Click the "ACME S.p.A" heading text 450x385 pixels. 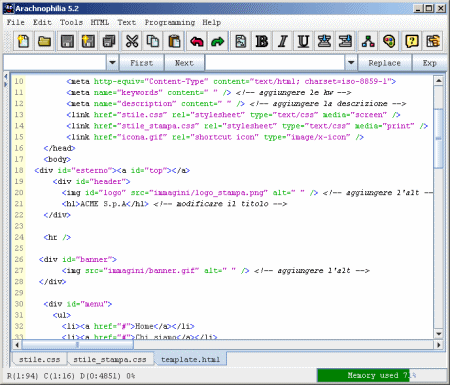(103, 204)
